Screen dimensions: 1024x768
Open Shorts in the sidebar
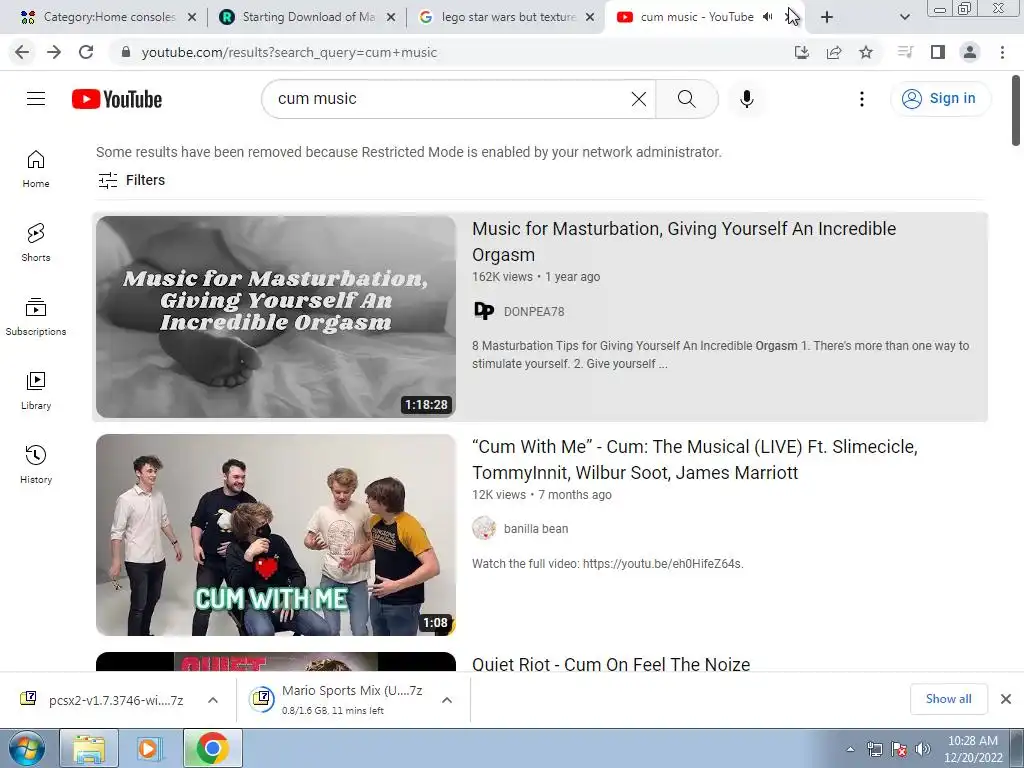coord(36,242)
